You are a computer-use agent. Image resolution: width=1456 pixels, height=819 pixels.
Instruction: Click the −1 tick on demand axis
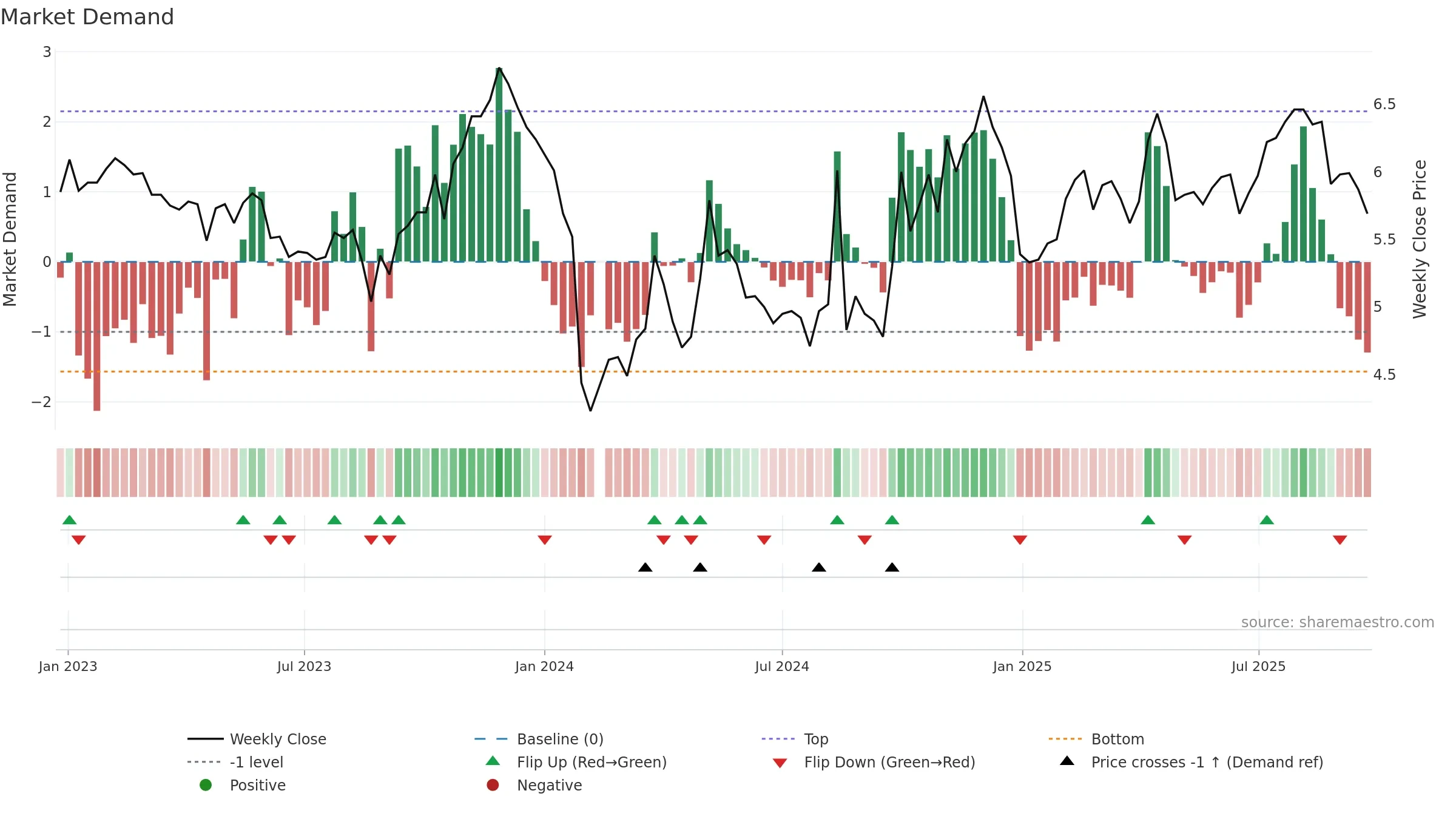coord(41,332)
